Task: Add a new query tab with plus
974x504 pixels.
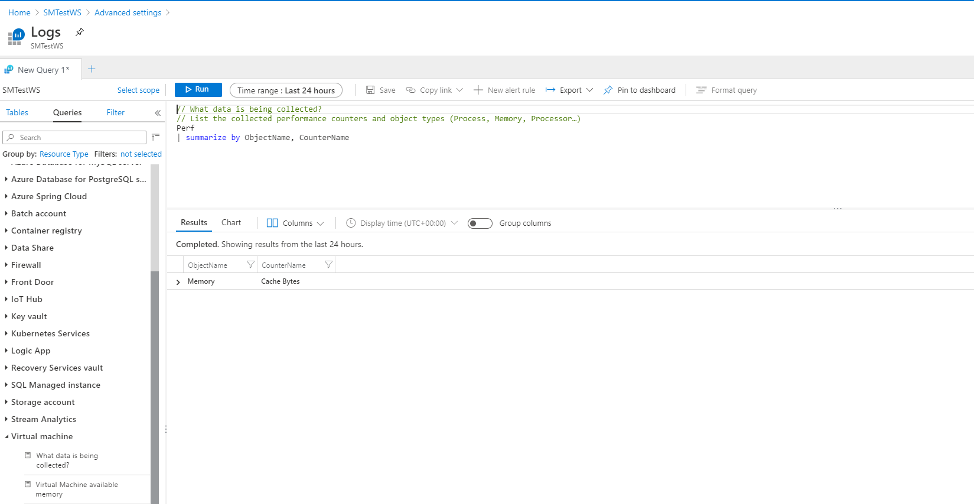Action: coord(91,69)
